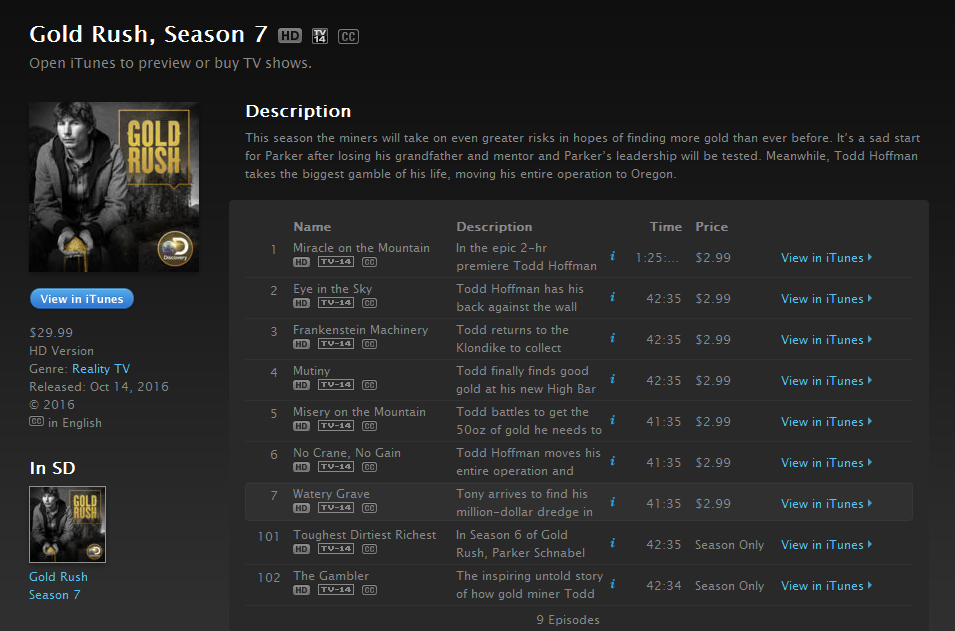Click the 1:25 duration of episode 1

tap(657, 258)
